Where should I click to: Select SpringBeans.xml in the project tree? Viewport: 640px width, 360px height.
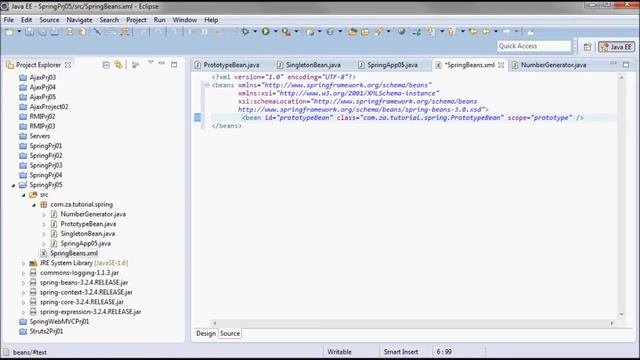point(74,253)
